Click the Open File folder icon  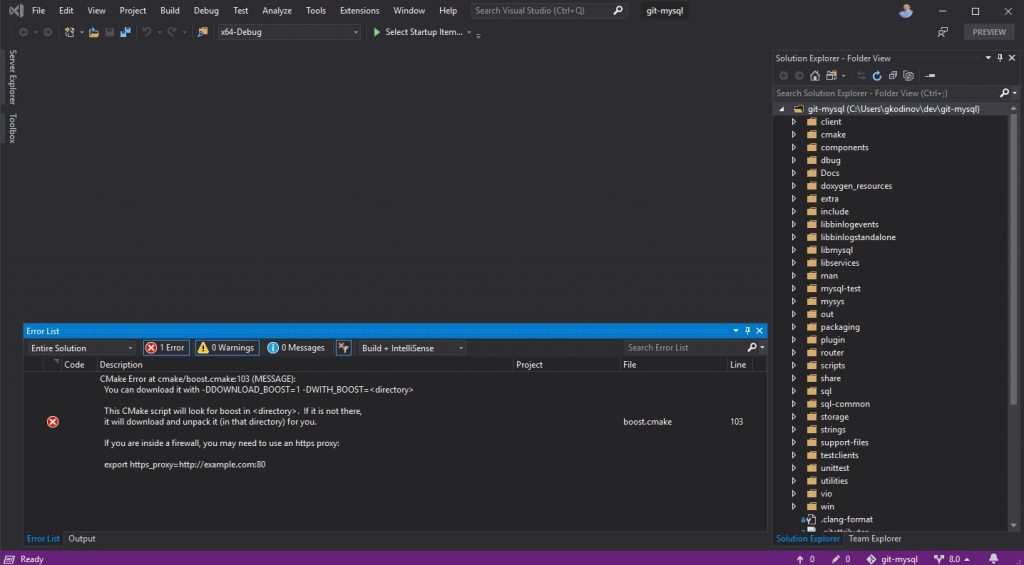94,32
